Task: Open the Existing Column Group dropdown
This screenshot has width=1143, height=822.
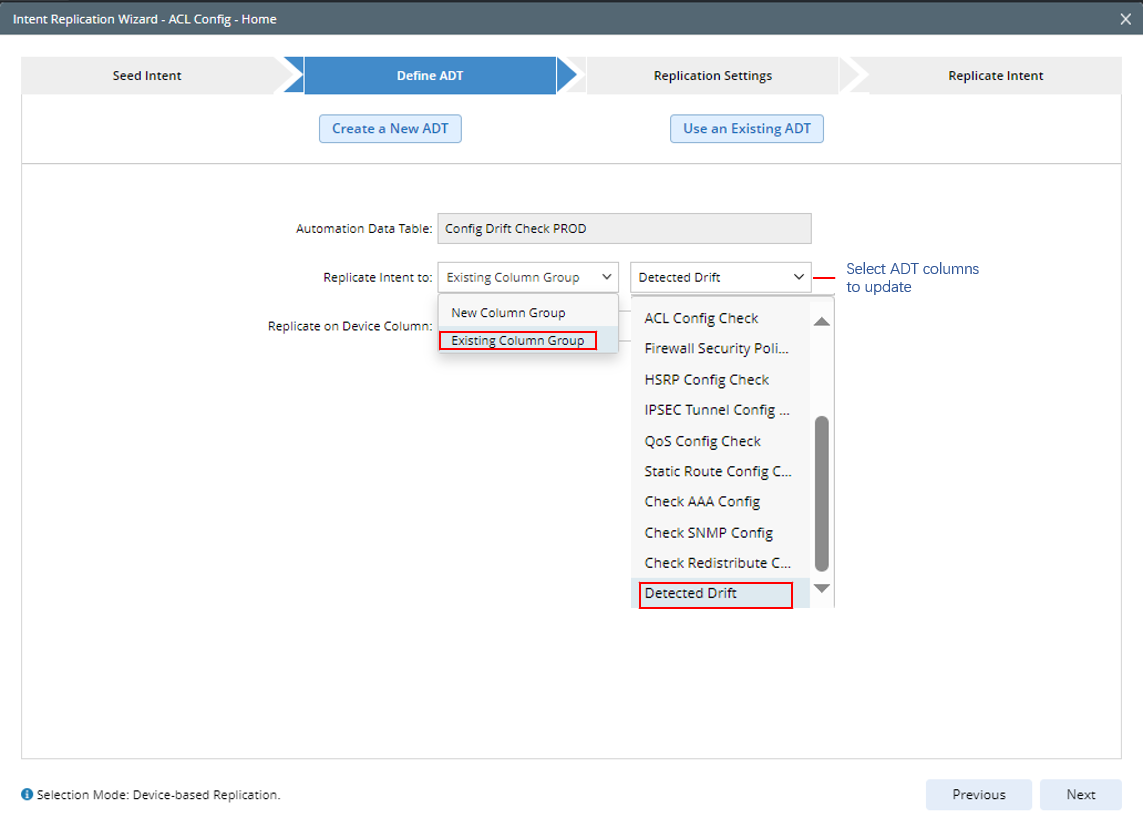Action: pos(528,278)
